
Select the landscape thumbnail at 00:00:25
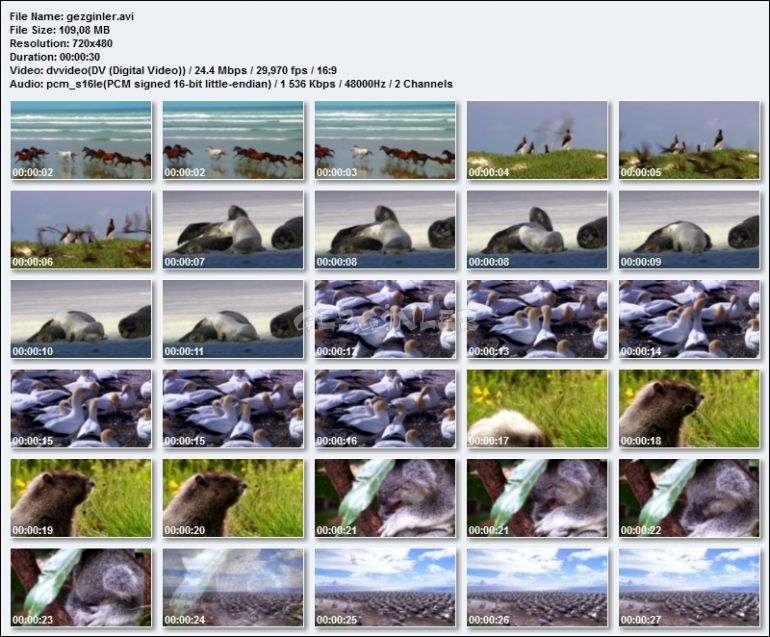point(385,587)
